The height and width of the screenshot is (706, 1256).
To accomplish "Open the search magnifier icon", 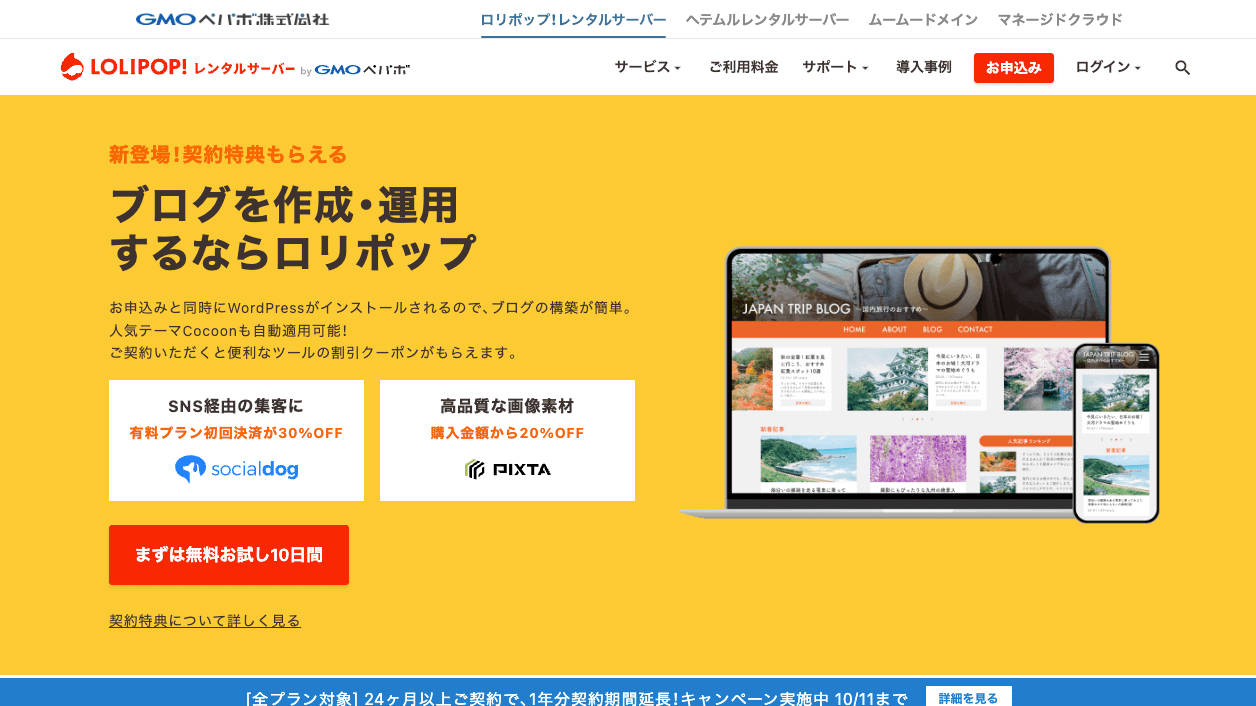I will [1182, 68].
